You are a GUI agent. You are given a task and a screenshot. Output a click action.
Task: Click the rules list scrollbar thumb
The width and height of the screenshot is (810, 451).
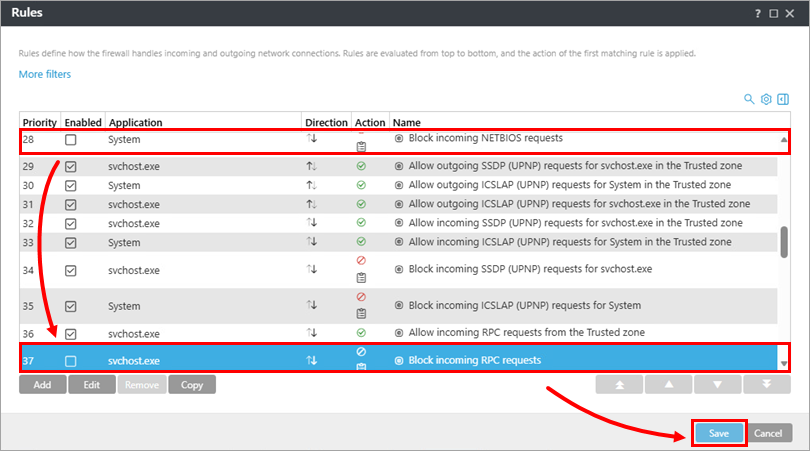click(x=784, y=242)
